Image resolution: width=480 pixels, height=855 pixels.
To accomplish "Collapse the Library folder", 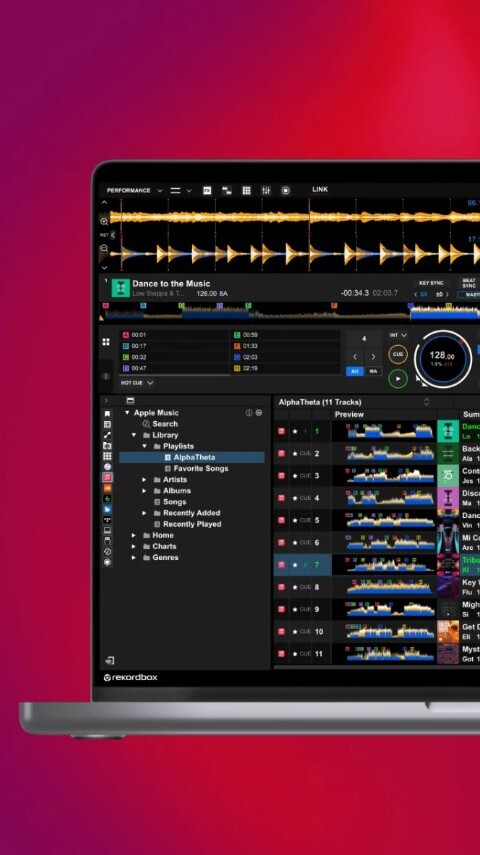I will tap(134, 435).
